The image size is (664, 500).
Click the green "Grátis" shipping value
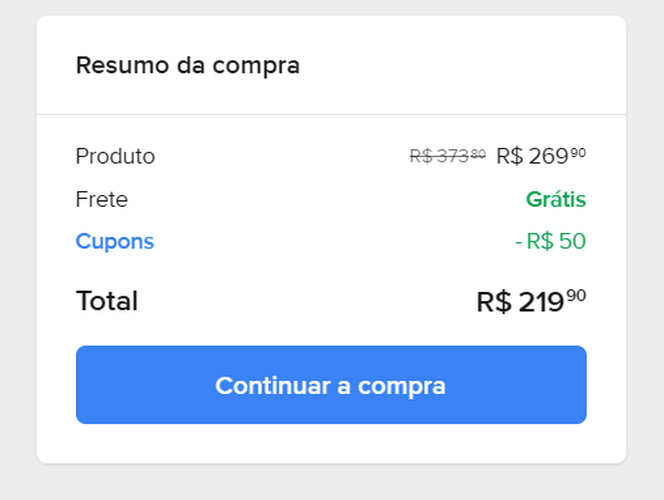click(556, 199)
